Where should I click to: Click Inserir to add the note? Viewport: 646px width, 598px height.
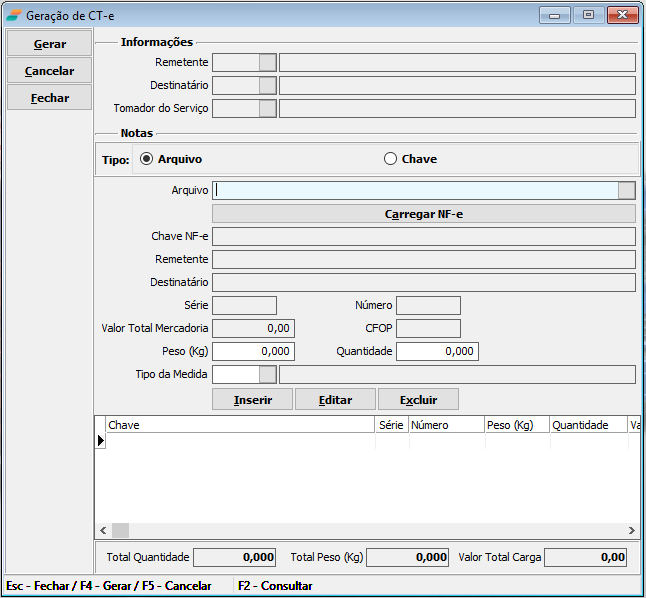[x=253, y=399]
